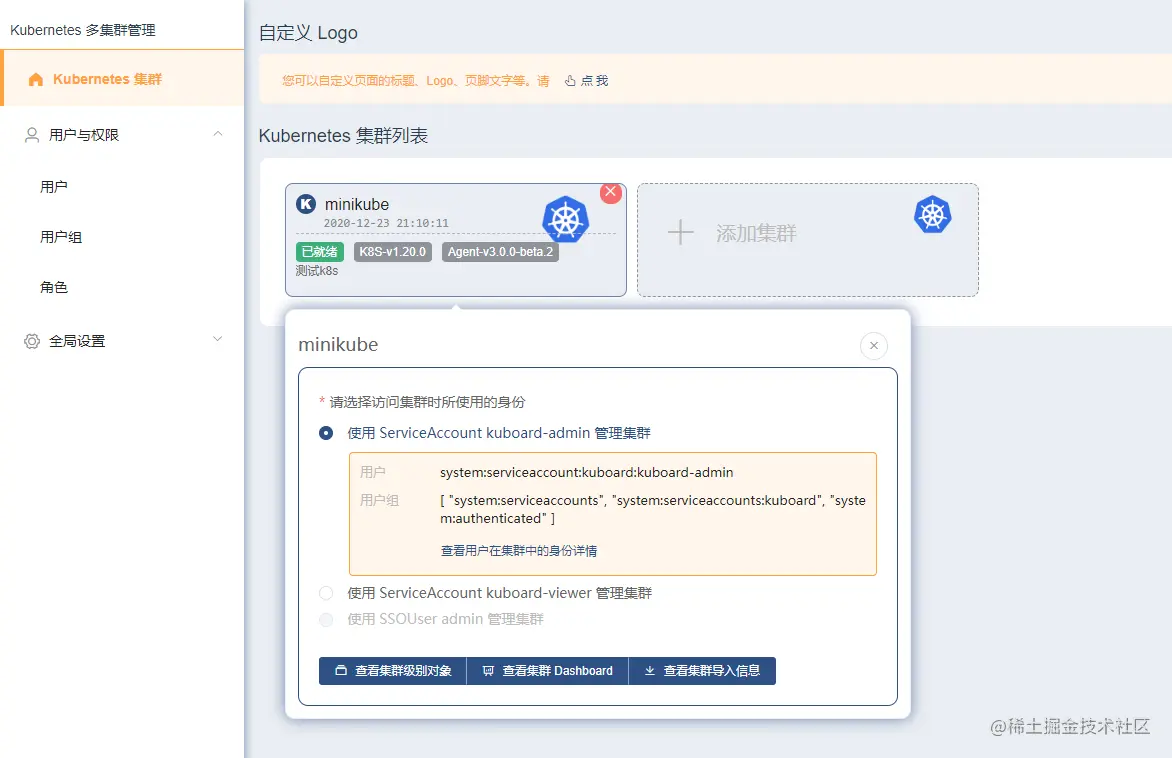Click the 已就绪 status tag

click(319, 252)
